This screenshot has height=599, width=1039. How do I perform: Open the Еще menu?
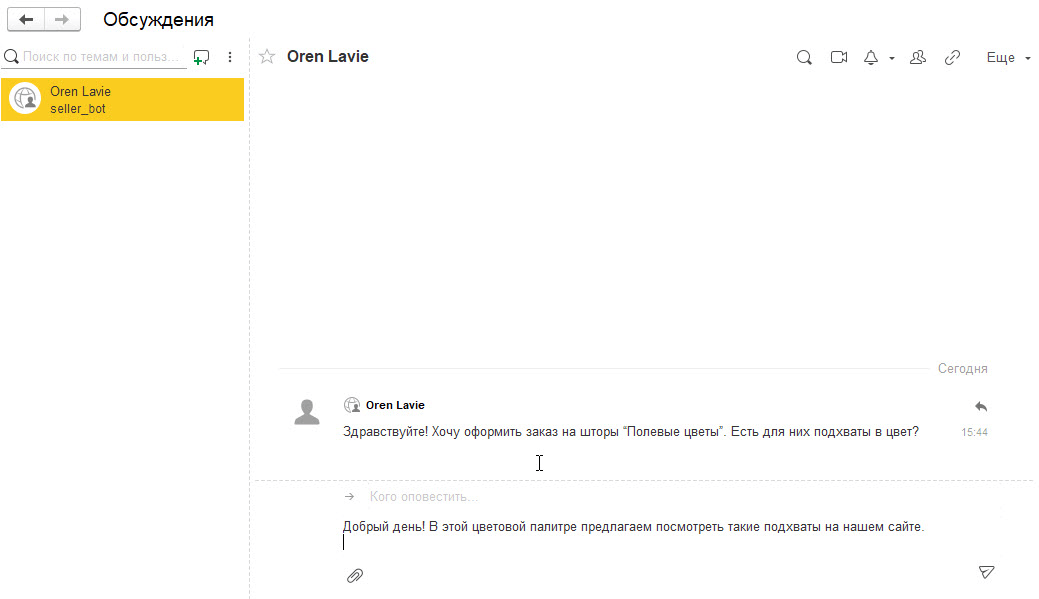(x=1008, y=58)
